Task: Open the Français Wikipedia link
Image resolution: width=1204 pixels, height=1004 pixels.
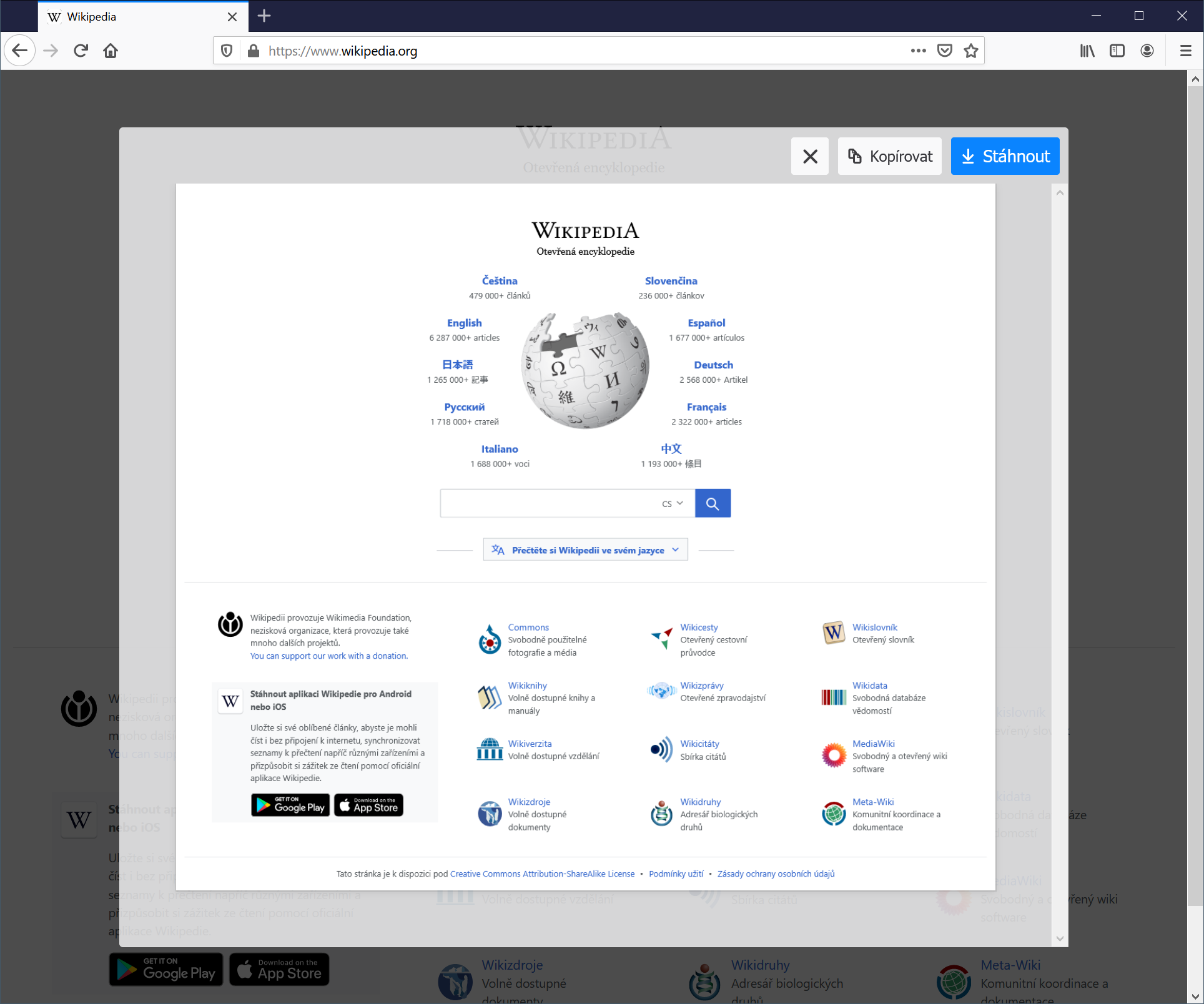Action: tap(706, 407)
